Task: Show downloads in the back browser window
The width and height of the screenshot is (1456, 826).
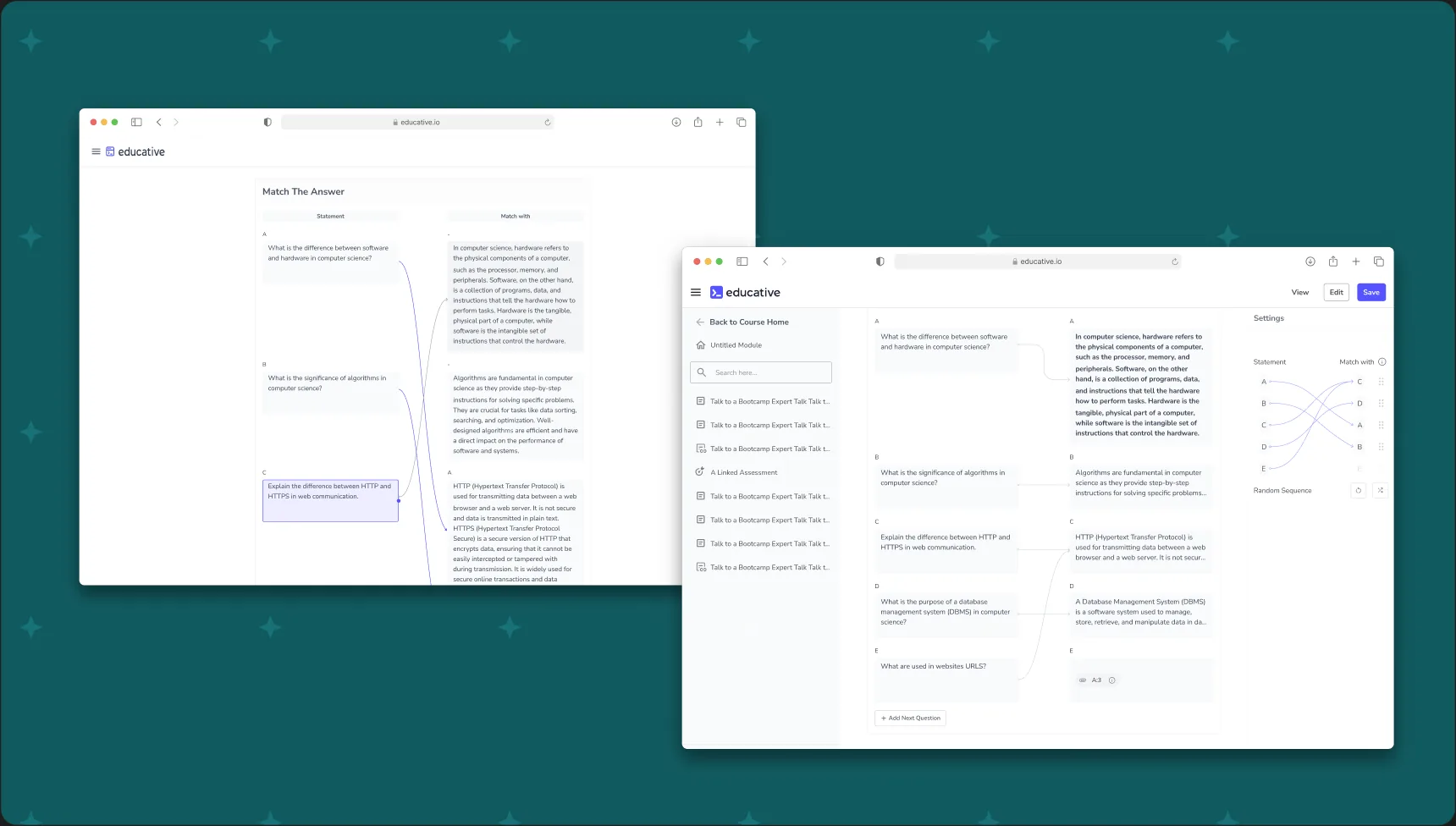Action: pyautogui.click(x=676, y=123)
